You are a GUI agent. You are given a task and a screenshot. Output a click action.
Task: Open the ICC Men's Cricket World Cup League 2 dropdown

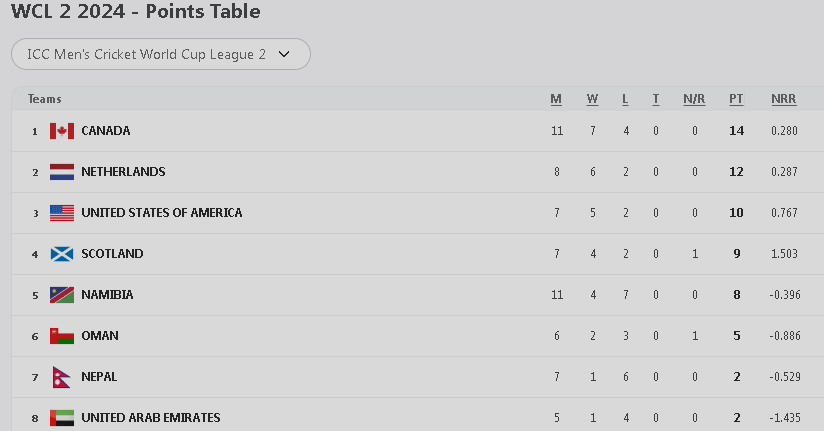click(x=160, y=54)
